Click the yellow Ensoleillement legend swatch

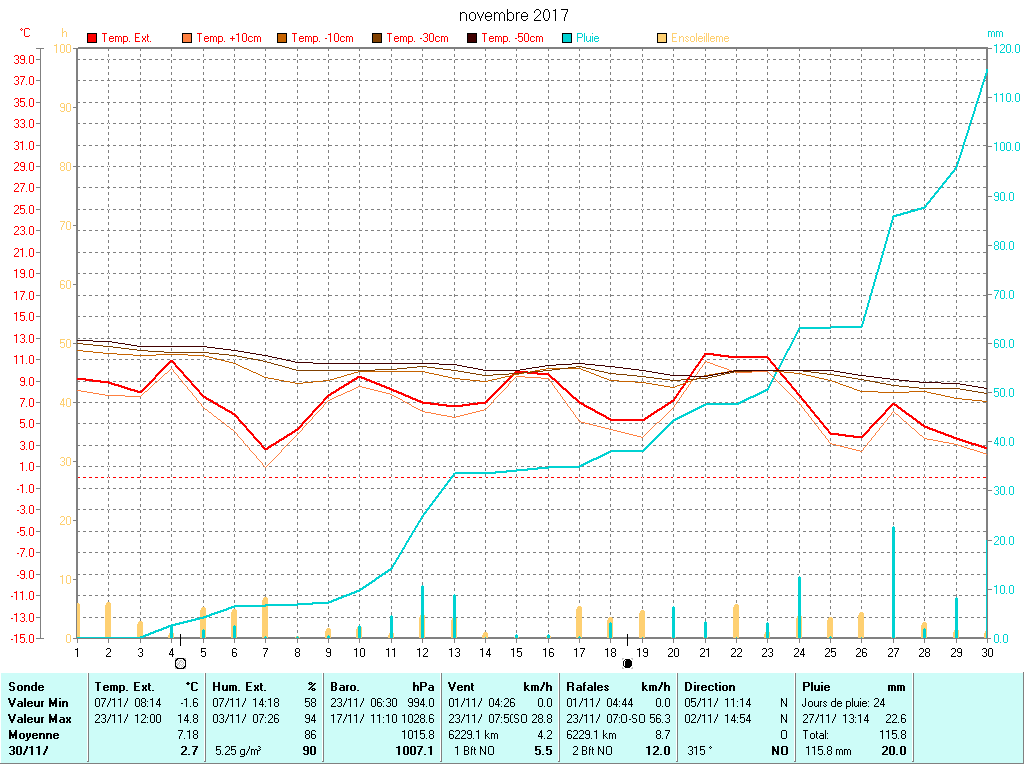coord(662,38)
